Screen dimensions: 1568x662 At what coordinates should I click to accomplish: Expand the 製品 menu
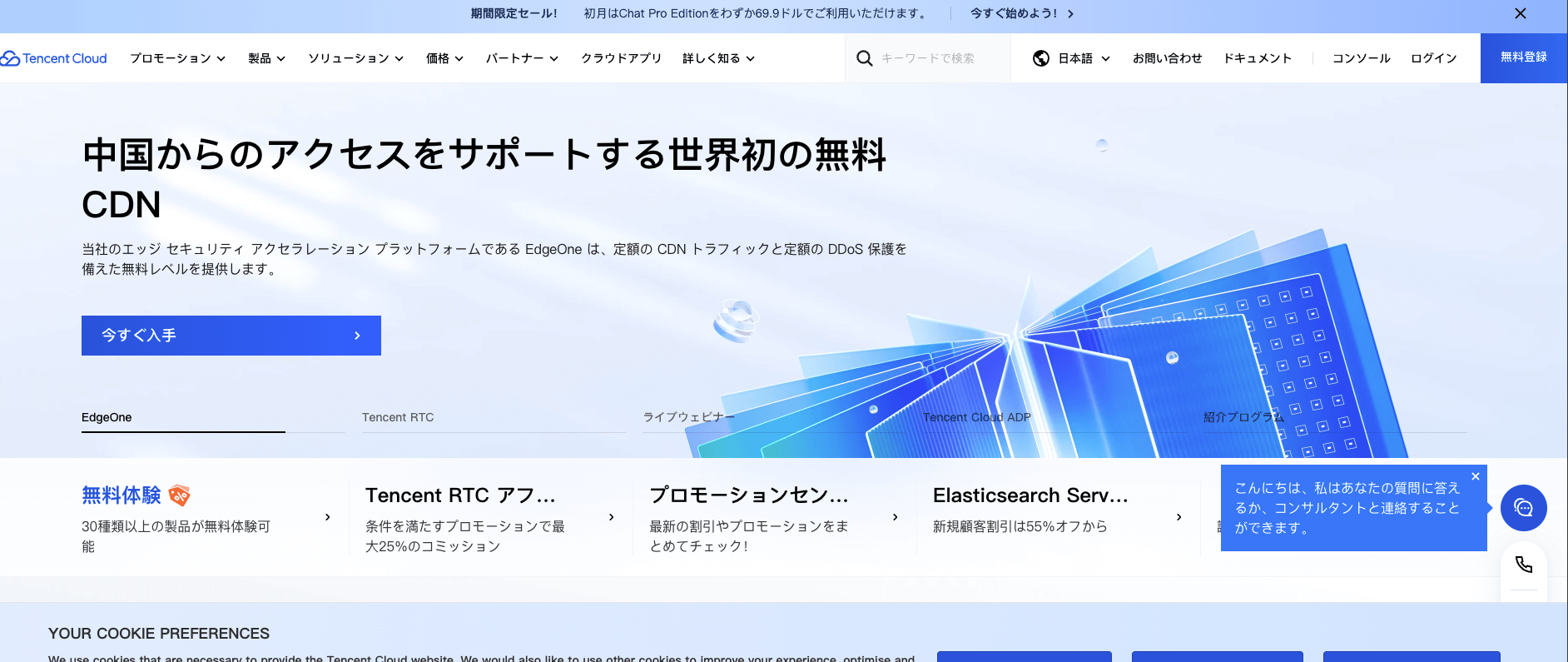(x=266, y=58)
